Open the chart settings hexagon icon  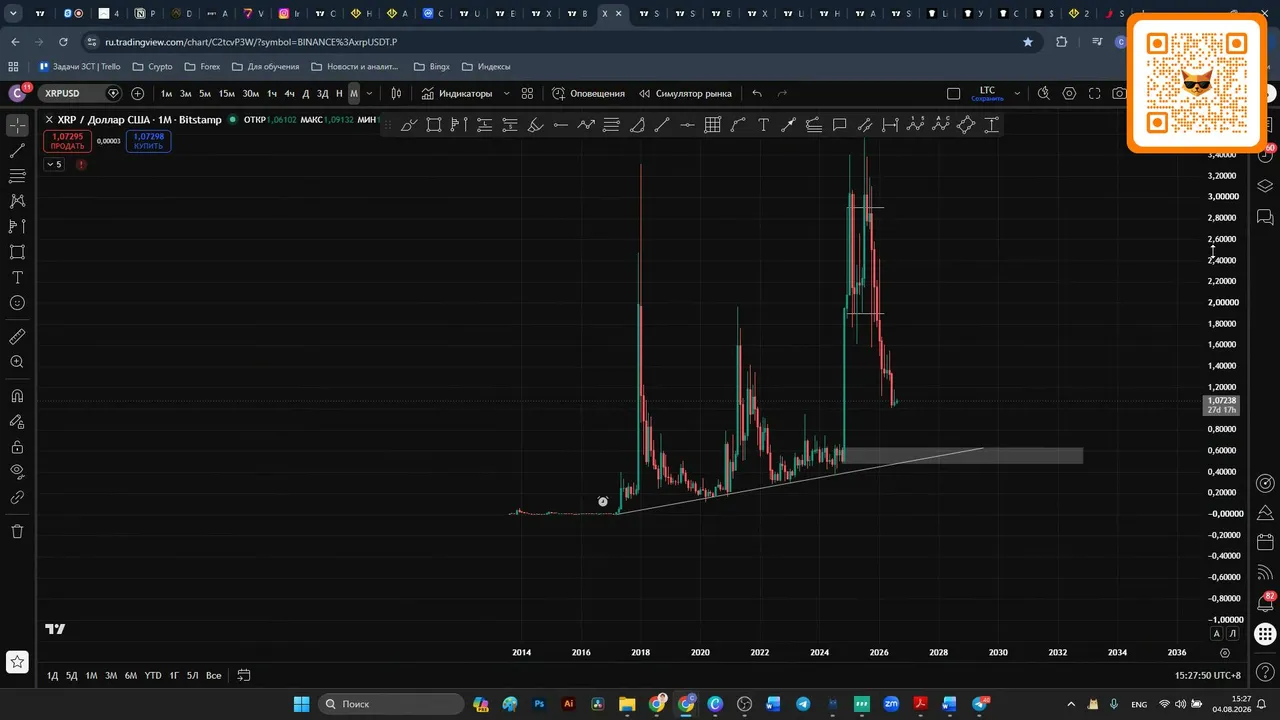tap(1069, 93)
